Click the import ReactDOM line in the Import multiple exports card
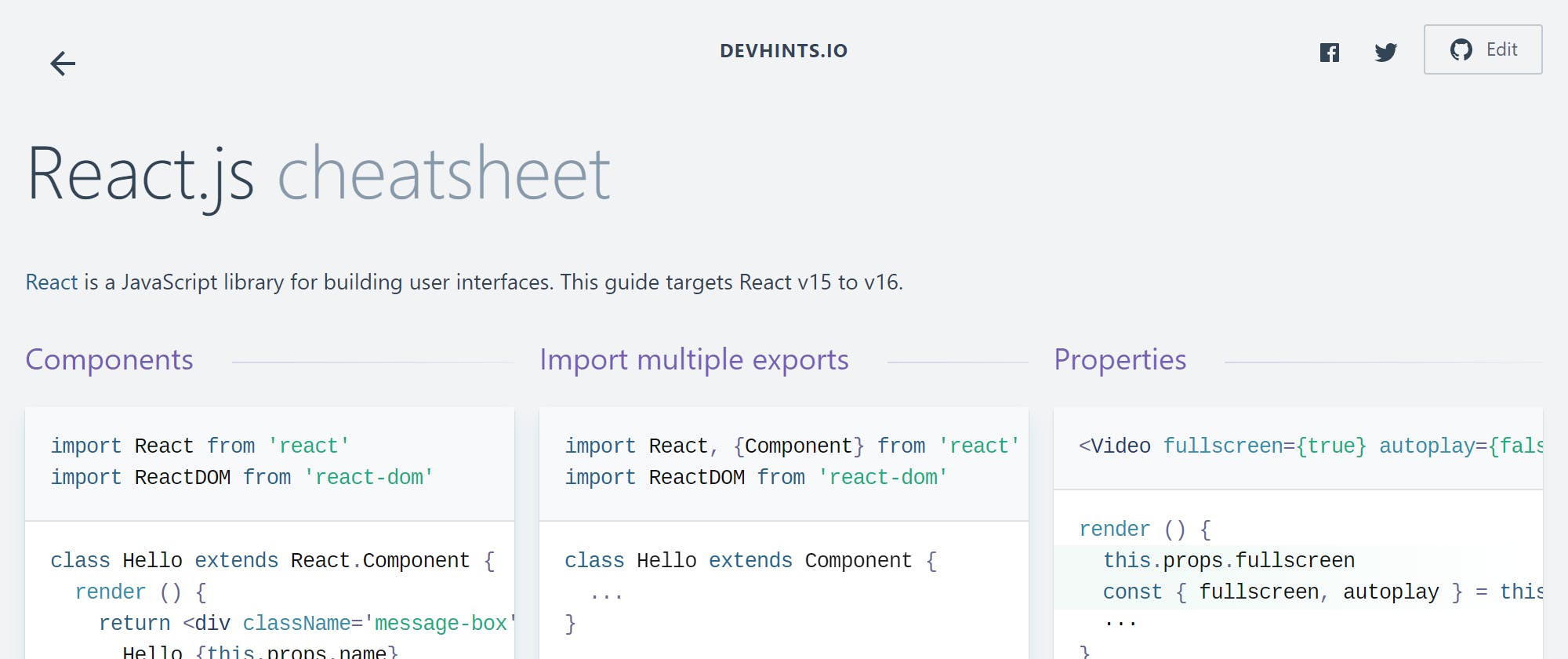This screenshot has height=659, width=1568. (757, 477)
